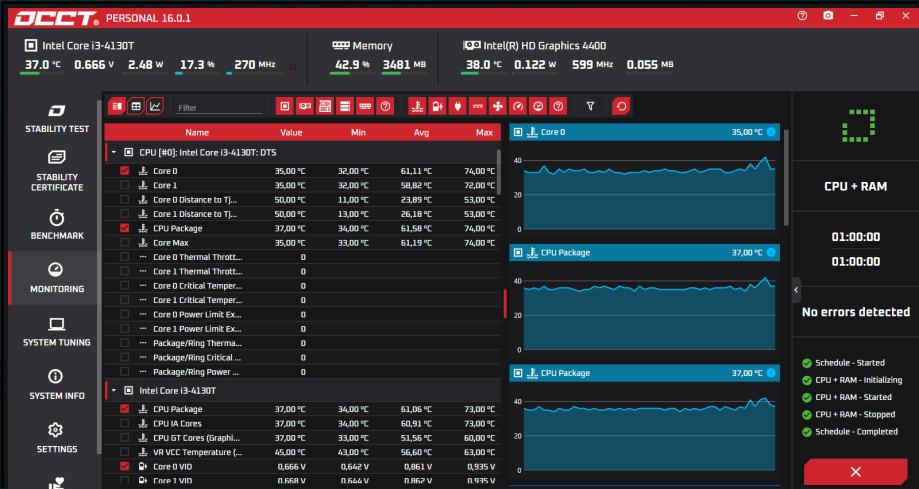This screenshot has width=919, height=489.
Task: Collapse the CPU [#0] DTS sensor group
Action: tap(114, 152)
